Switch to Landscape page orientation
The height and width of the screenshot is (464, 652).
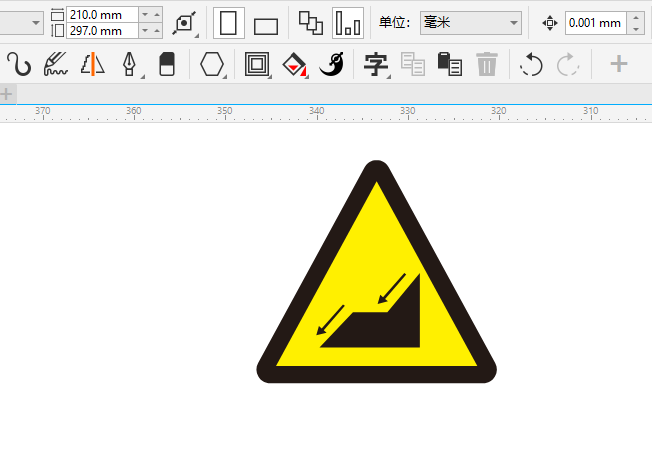[x=266, y=27]
